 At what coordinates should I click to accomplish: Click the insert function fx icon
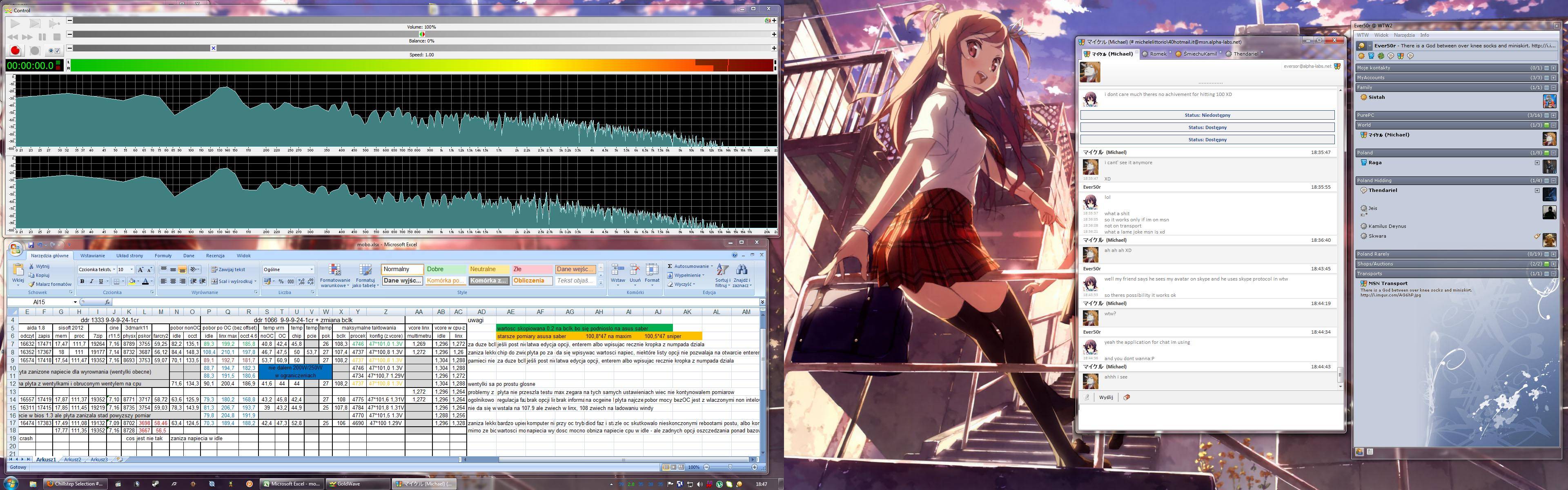tap(107, 302)
